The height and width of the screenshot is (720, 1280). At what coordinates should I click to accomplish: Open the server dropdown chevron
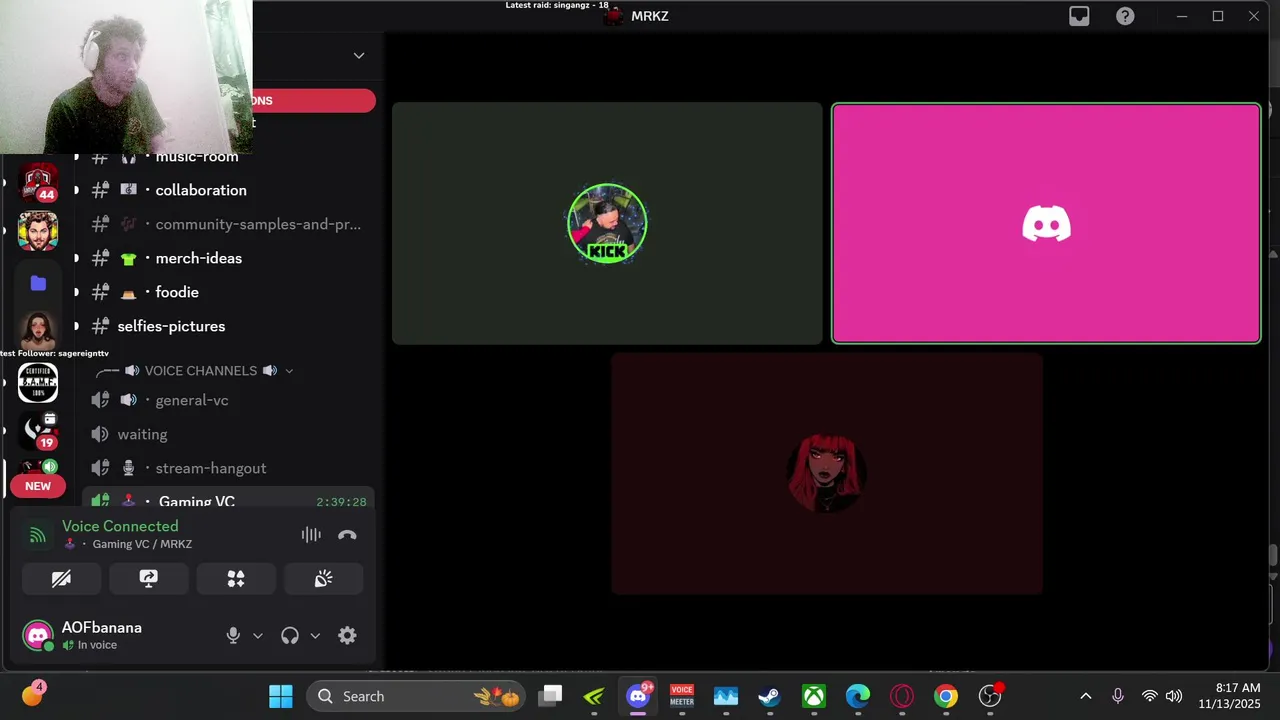359,56
